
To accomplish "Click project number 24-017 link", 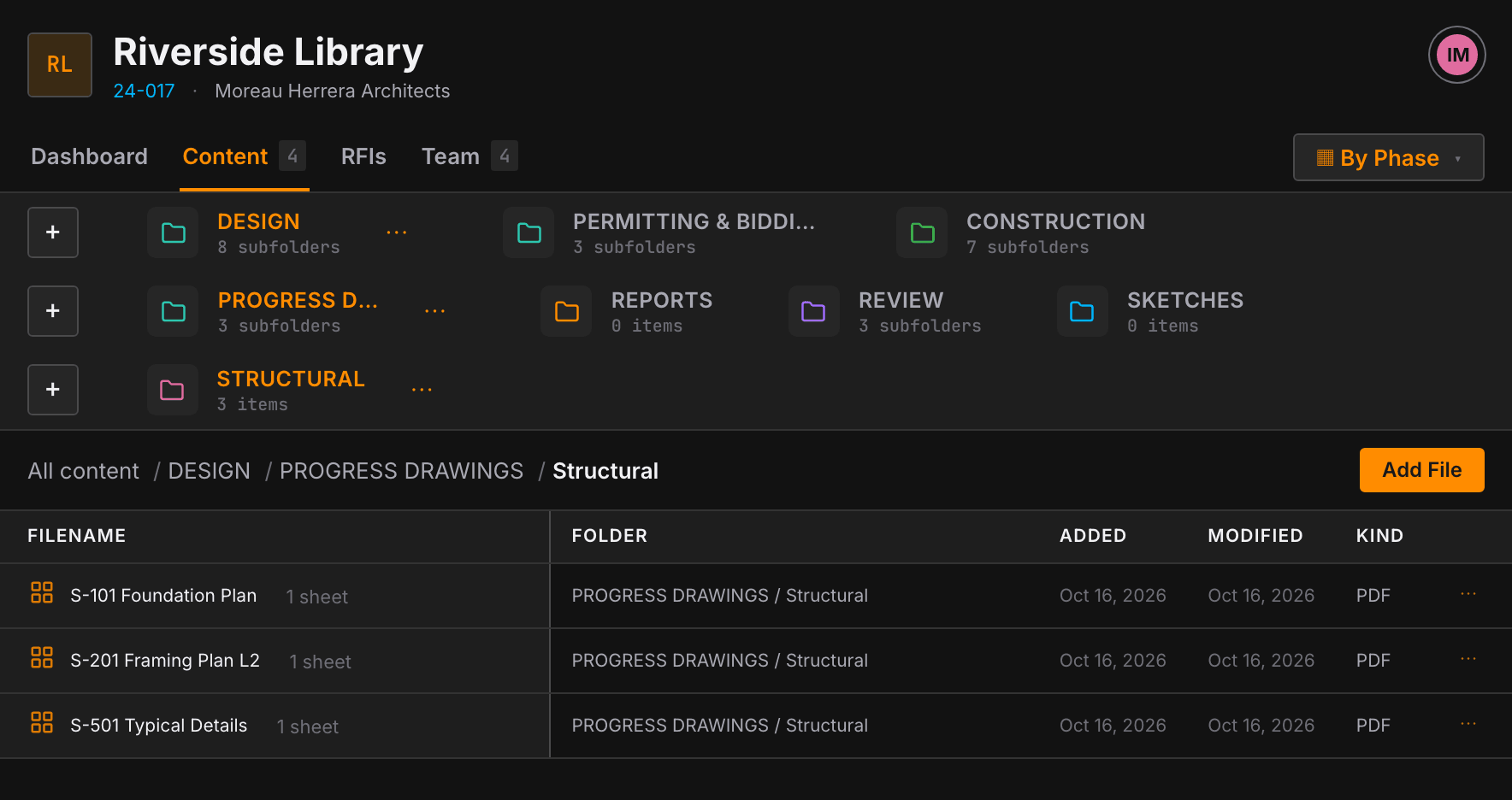I will (x=144, y=91).
